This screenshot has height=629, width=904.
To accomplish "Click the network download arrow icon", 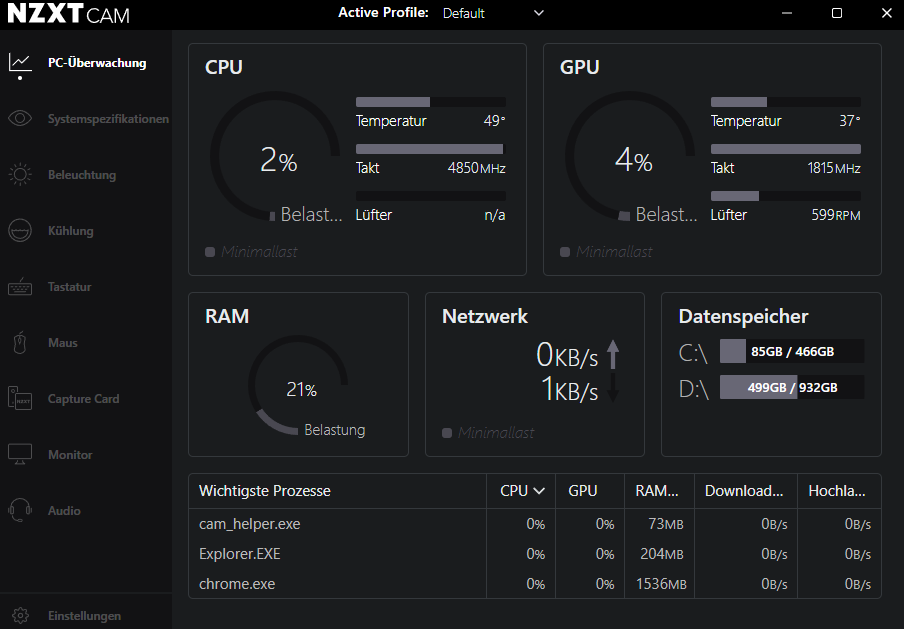I will [x=613, y=388].
